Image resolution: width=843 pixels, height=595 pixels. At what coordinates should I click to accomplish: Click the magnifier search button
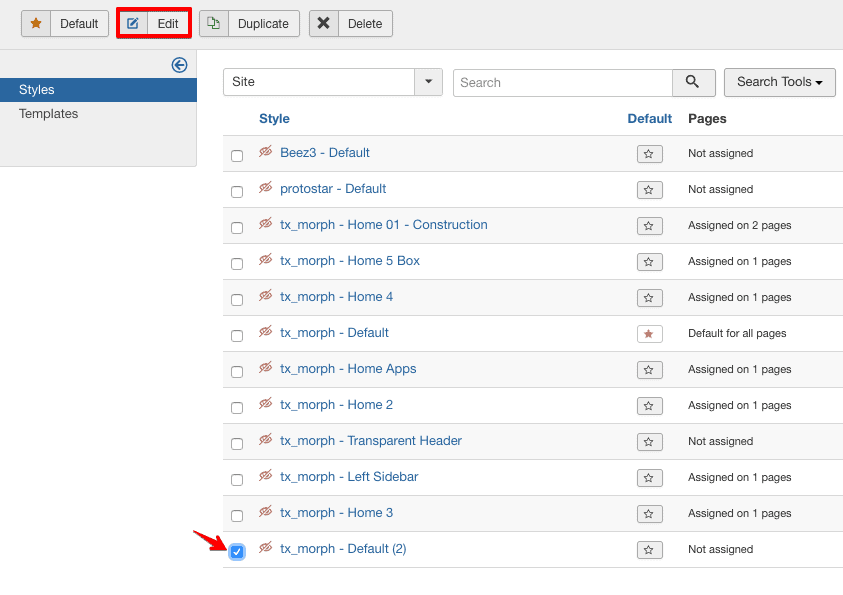(x=693, y=82)
